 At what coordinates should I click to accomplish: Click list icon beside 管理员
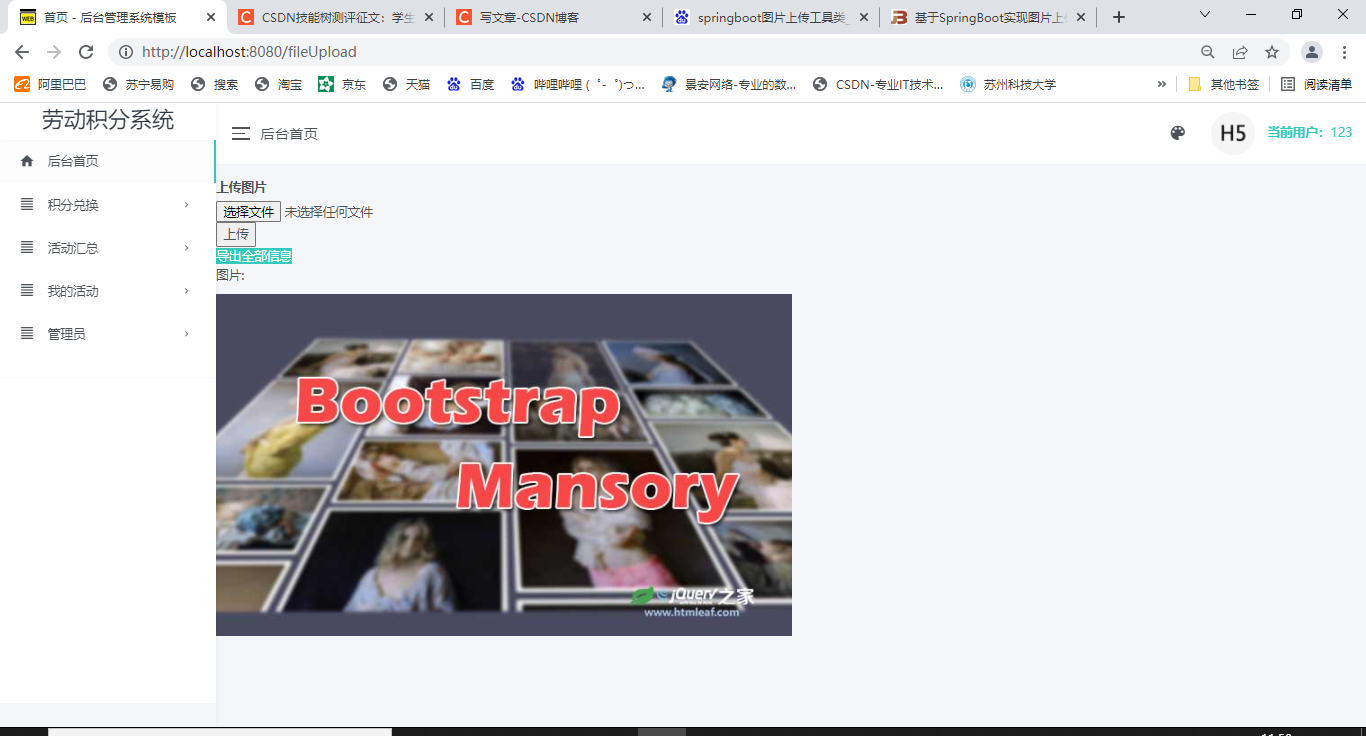27,333
